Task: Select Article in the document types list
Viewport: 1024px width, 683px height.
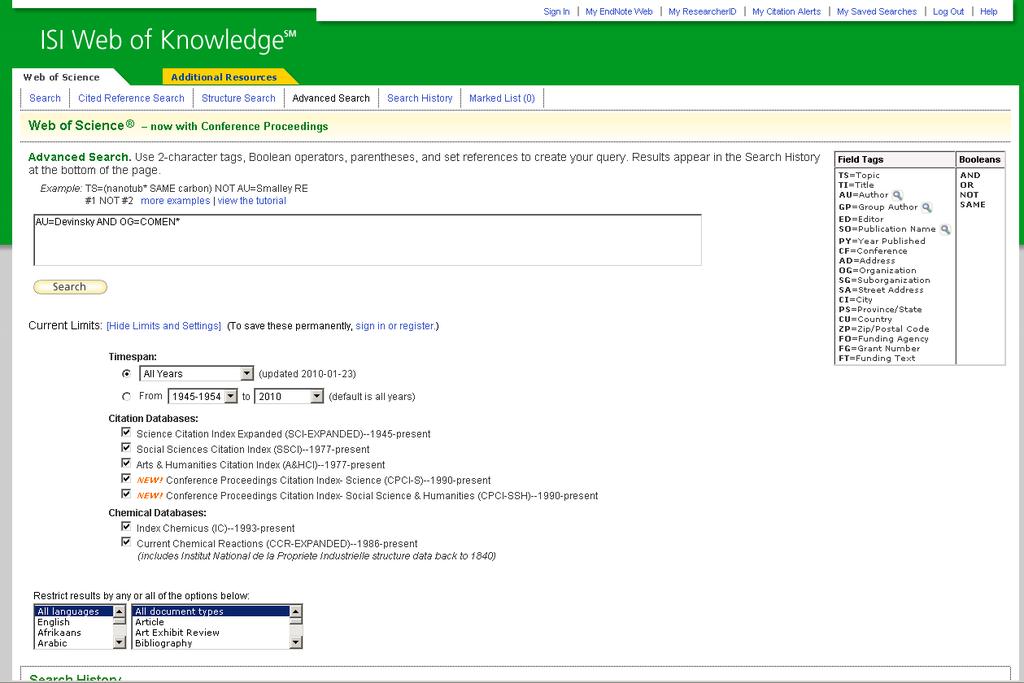Action: (x=211, y=622)
